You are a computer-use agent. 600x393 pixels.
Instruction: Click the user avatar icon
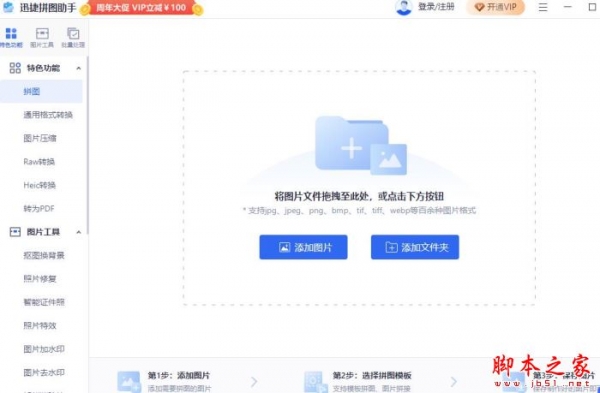click(404, 7)
